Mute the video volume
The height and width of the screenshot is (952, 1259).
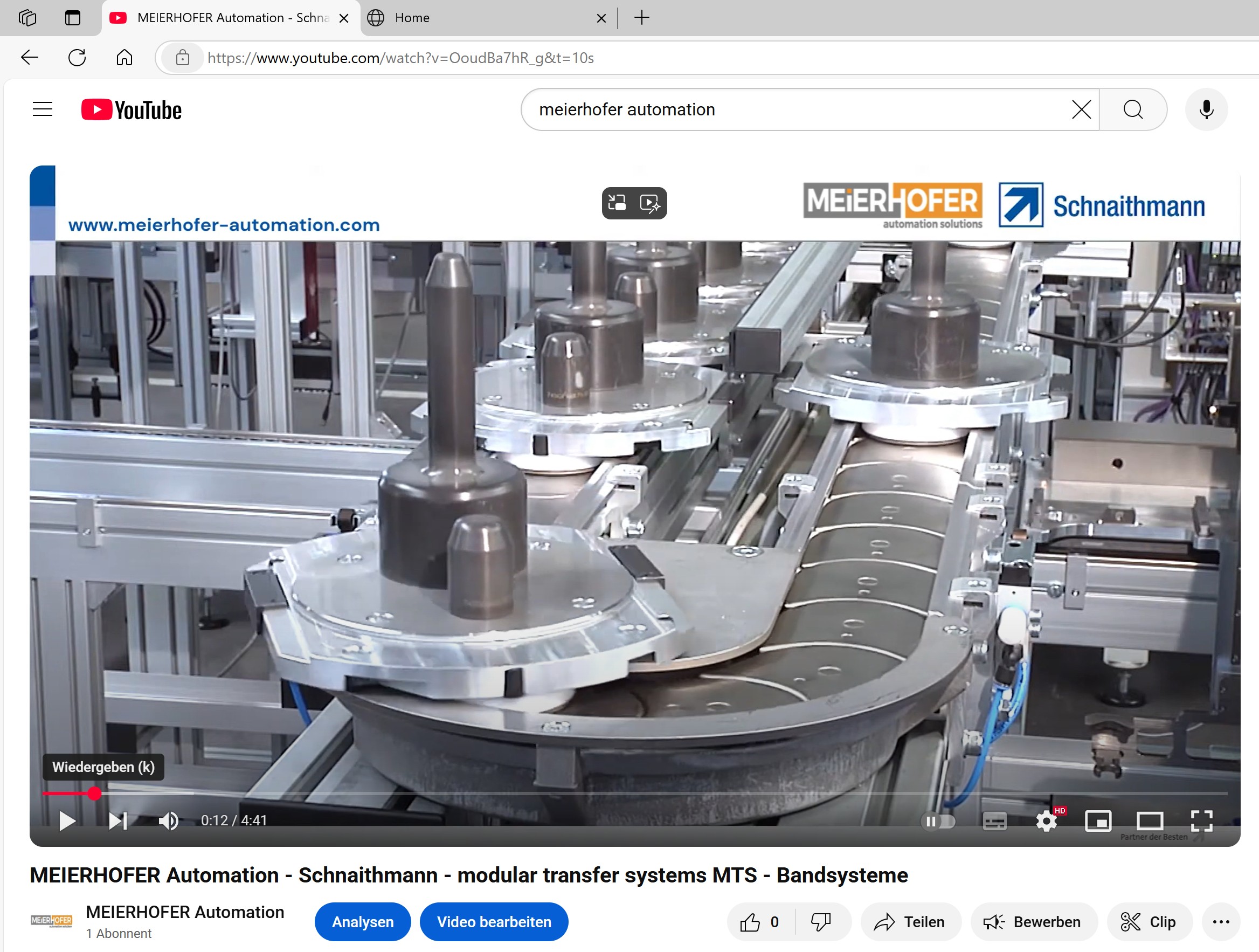point(169,821)
